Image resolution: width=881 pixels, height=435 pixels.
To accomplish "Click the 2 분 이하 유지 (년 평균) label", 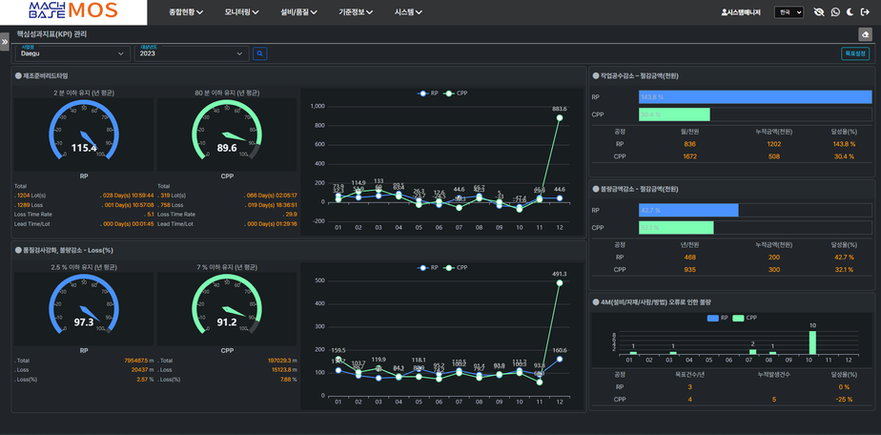I will pyautogui.click(x=84, y=93).
